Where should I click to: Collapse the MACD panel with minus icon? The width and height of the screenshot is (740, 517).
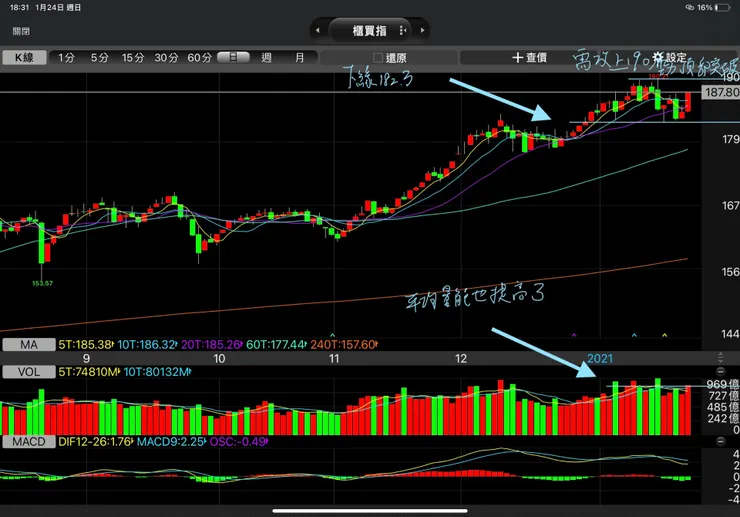pos(721,441)
